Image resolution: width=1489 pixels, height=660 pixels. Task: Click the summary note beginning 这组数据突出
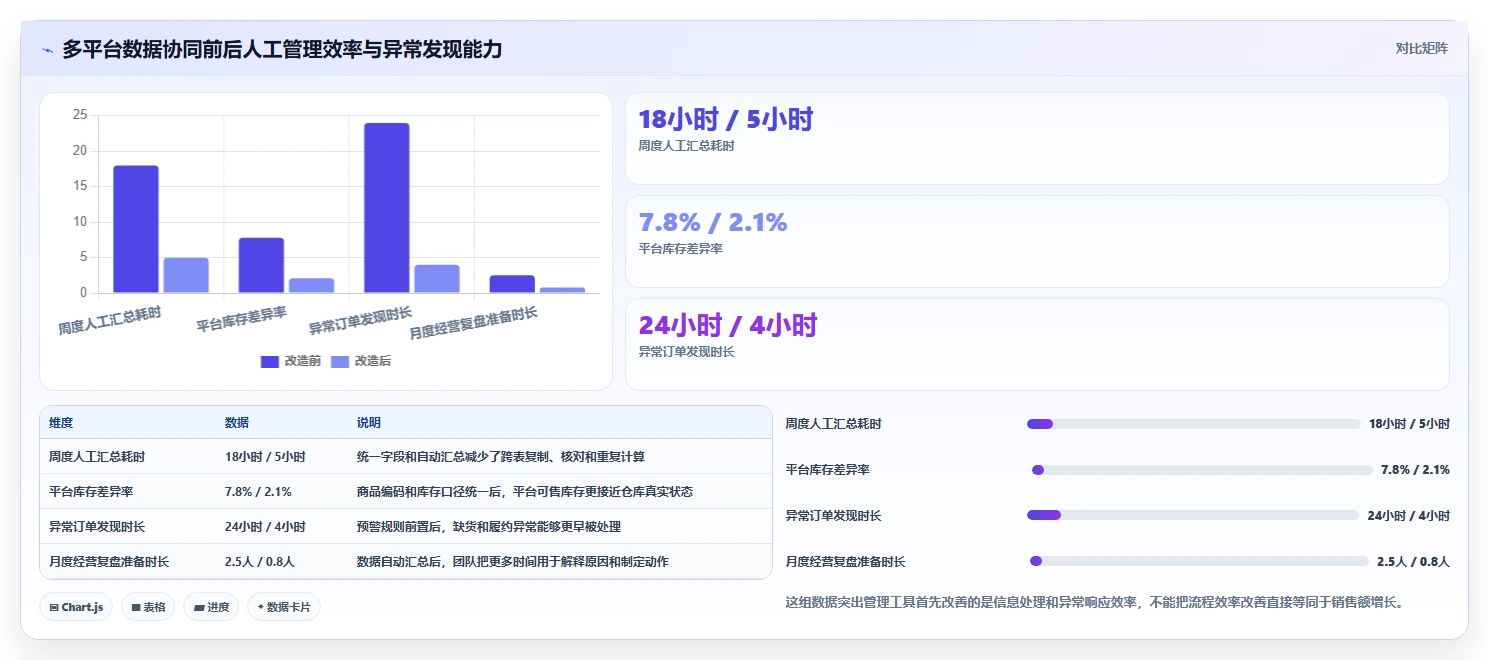click(x=1095, y=603)
